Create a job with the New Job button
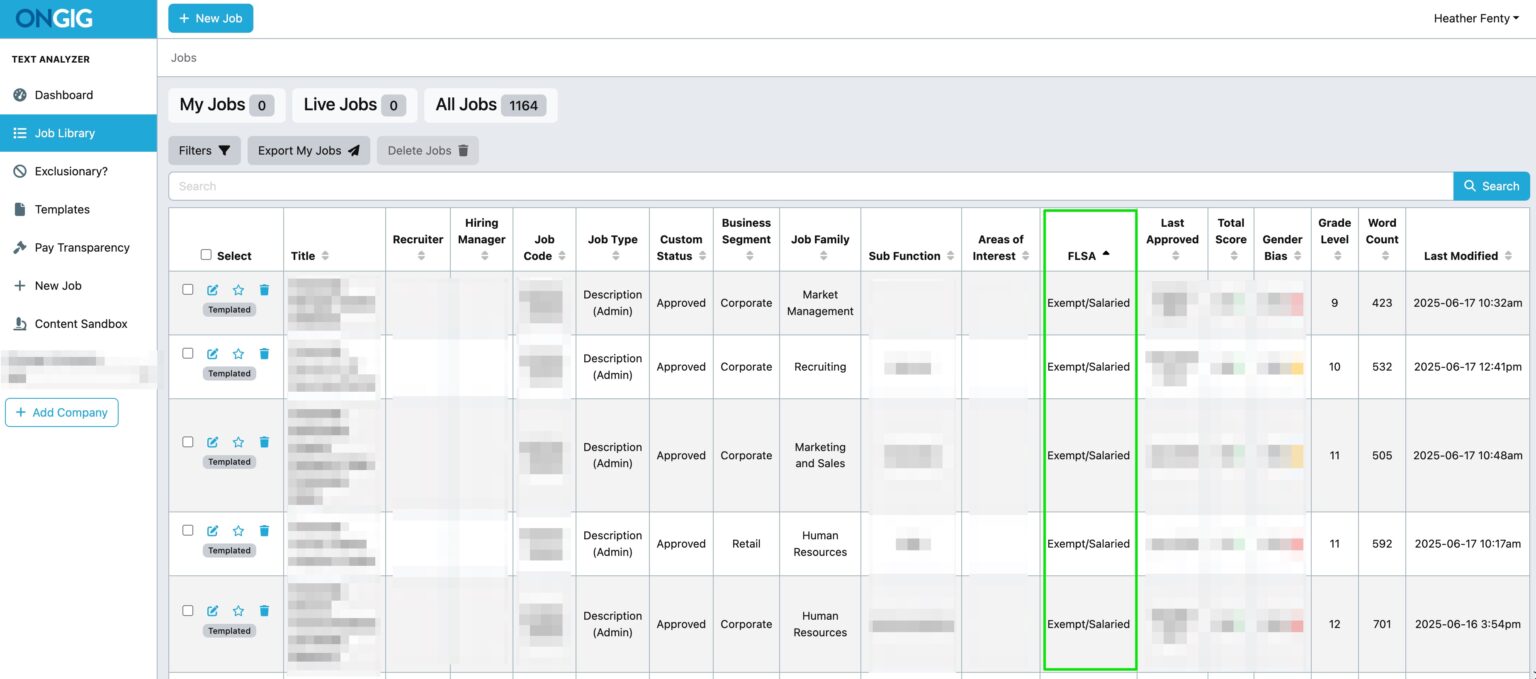This screenshot has width=1536, height=679. pos(210,18)
